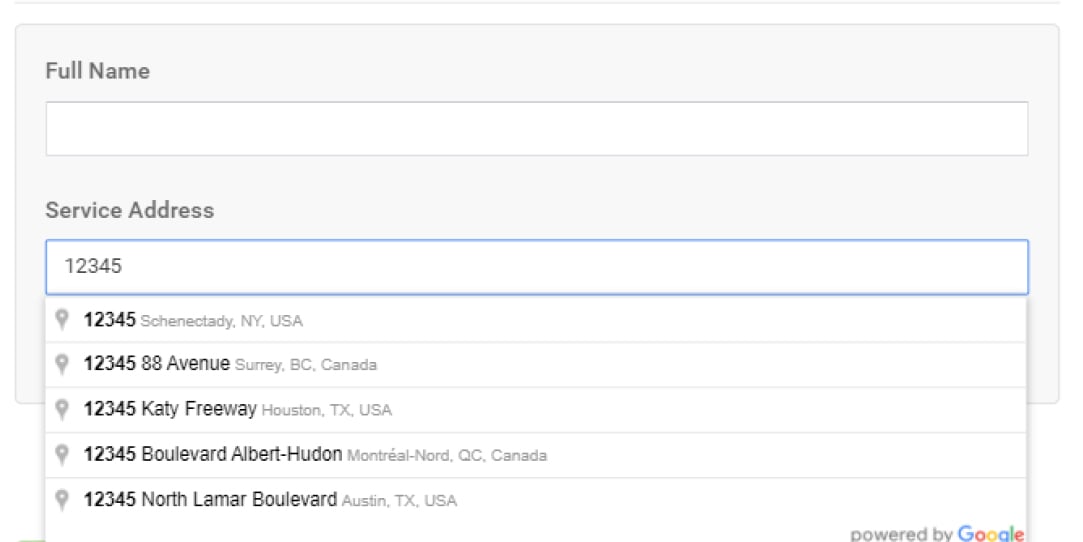
Task: Click the pin icon beside 88 Avenue
Action: coord(63,364)
